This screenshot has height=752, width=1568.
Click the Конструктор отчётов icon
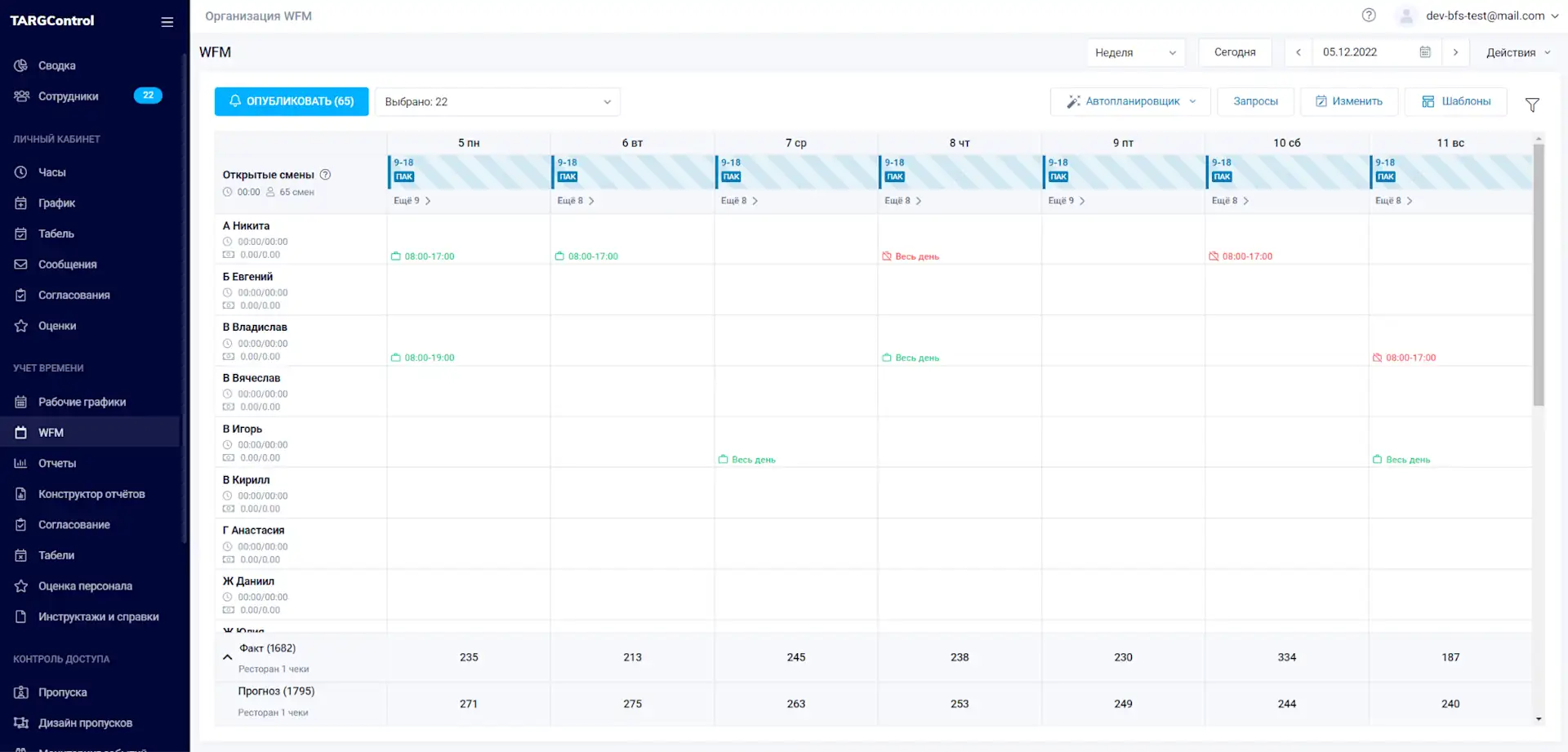21,494
